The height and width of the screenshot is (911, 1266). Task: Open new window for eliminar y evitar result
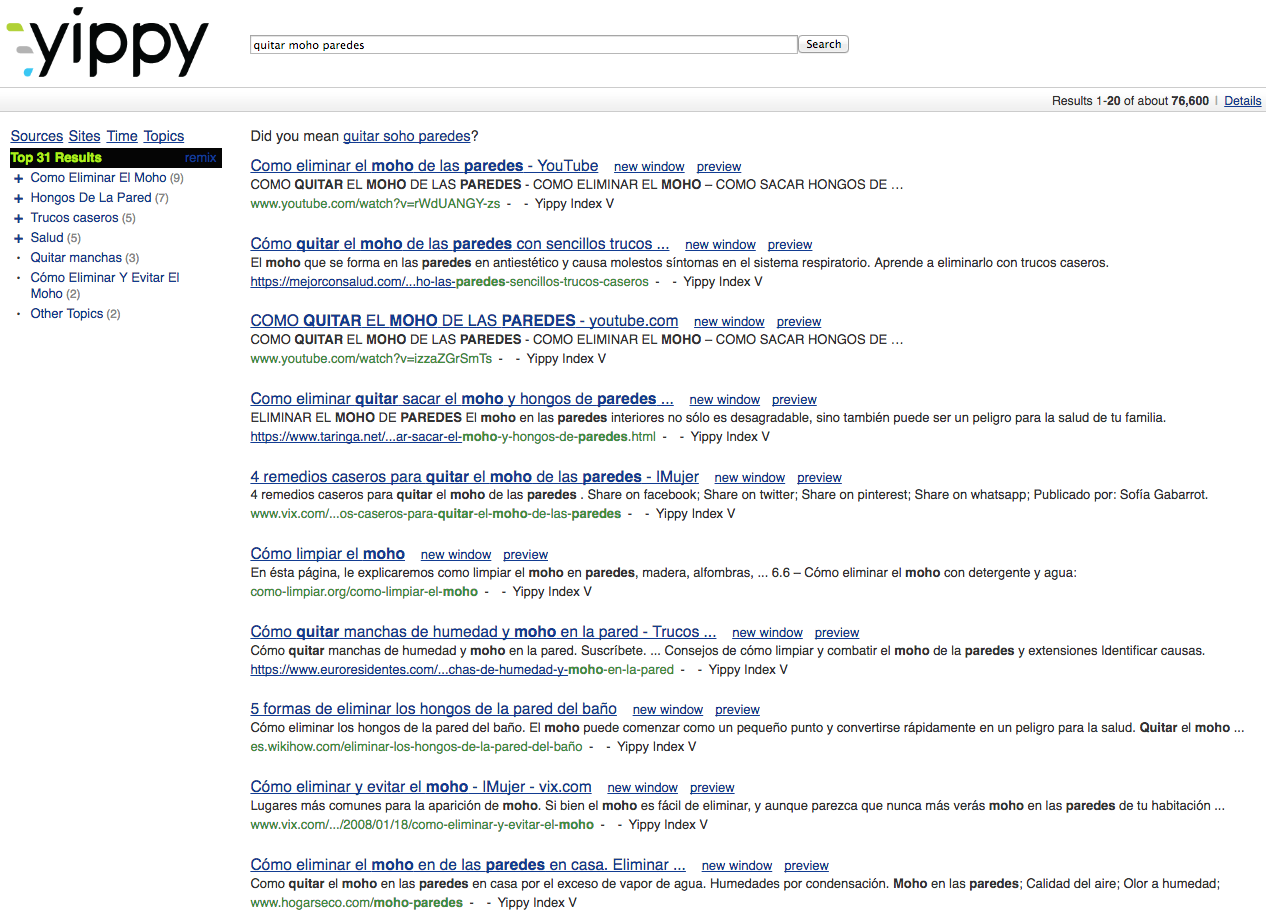pyautogui.click(x=643, y=788)
